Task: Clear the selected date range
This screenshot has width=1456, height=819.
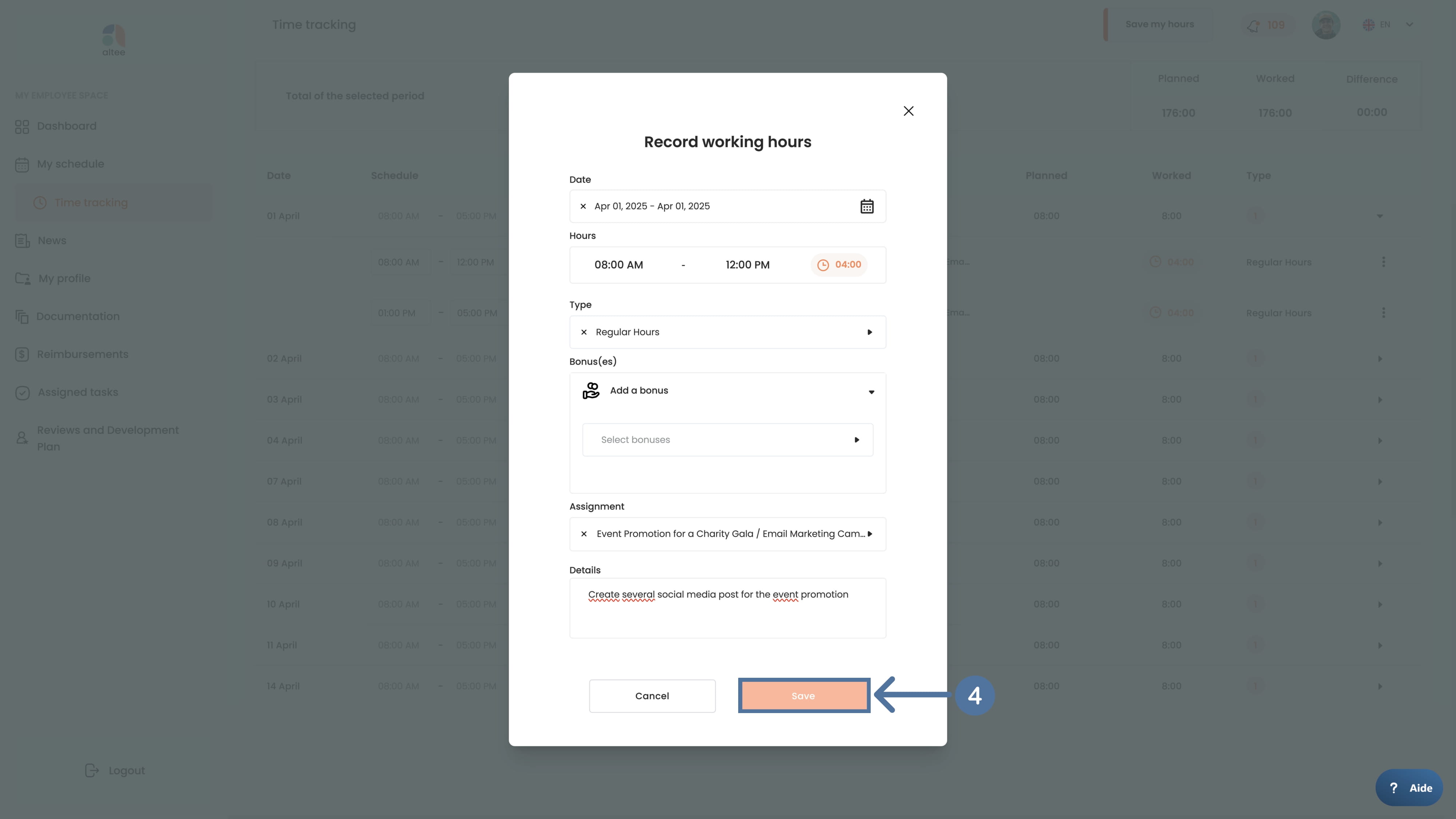Action: point(583,206)
